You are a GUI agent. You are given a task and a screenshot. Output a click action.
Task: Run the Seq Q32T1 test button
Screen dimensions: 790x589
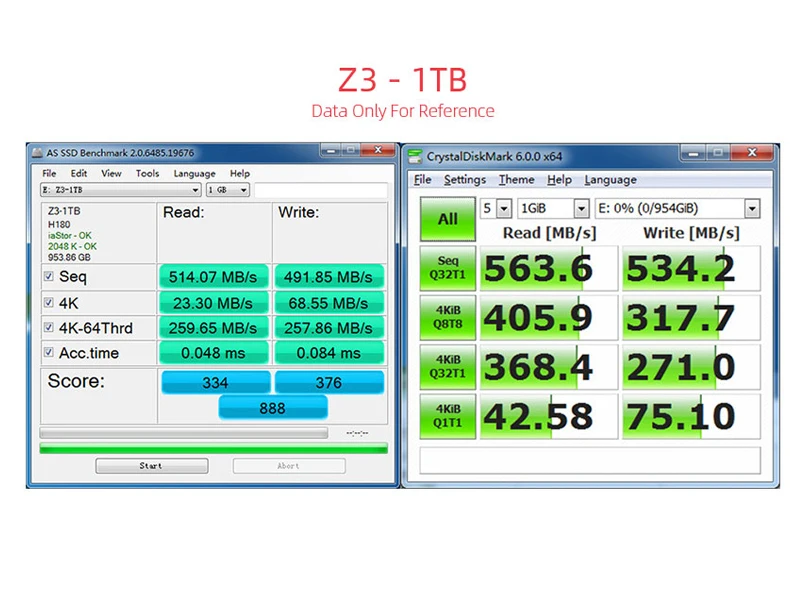[x=447, y=268]
